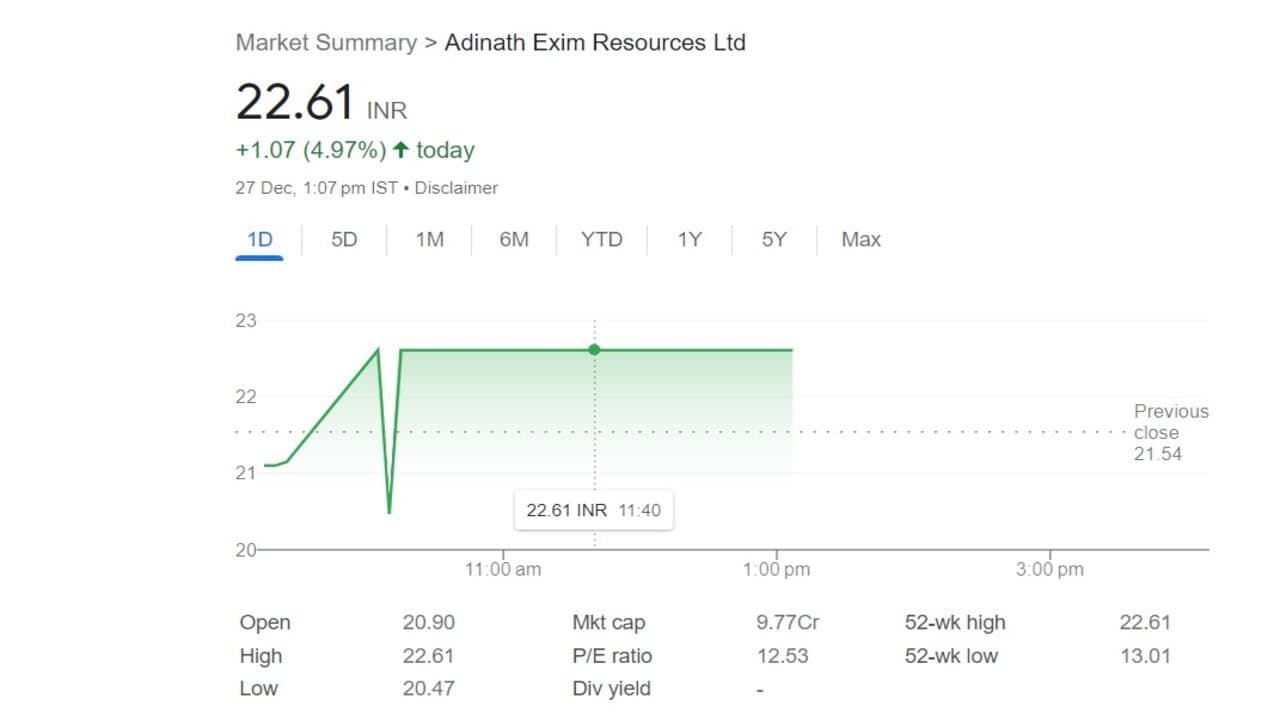1280x720 pixels.
Task: Click the Adinath Exim Resources Ltd title
Action: pos(595,43)
